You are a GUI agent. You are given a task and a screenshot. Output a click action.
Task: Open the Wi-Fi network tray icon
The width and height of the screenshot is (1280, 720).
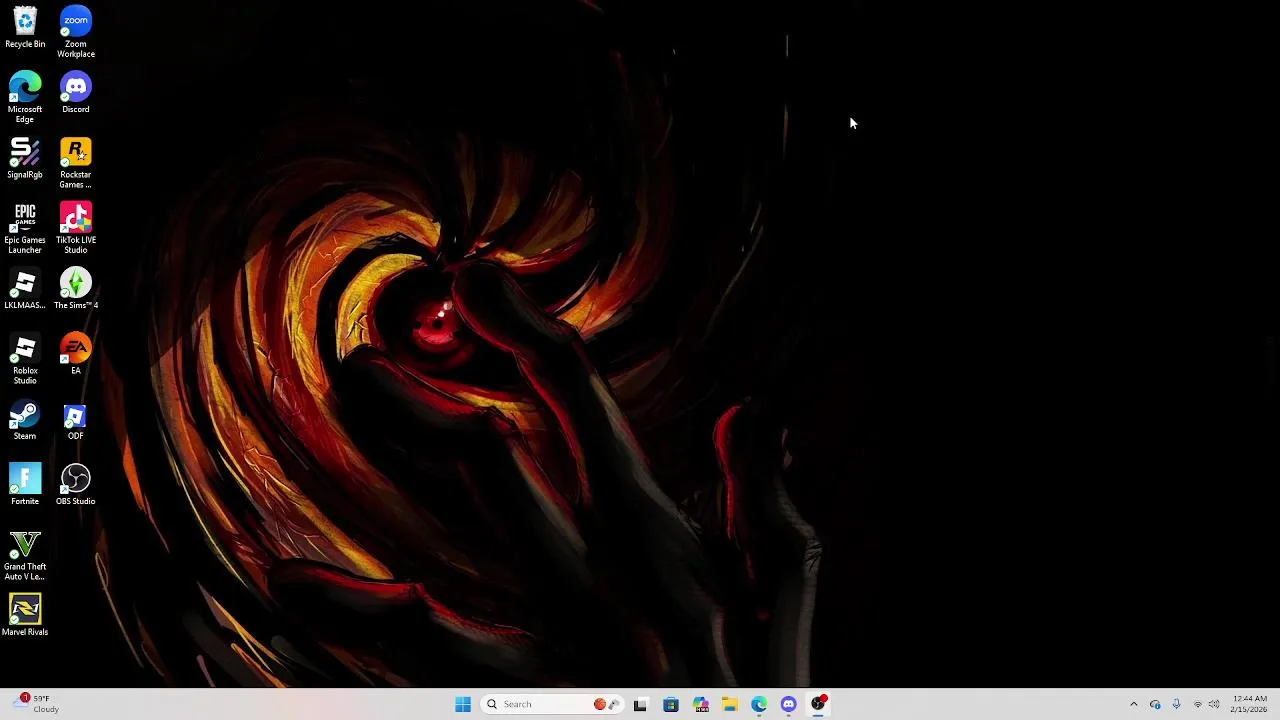[1197, 704]
